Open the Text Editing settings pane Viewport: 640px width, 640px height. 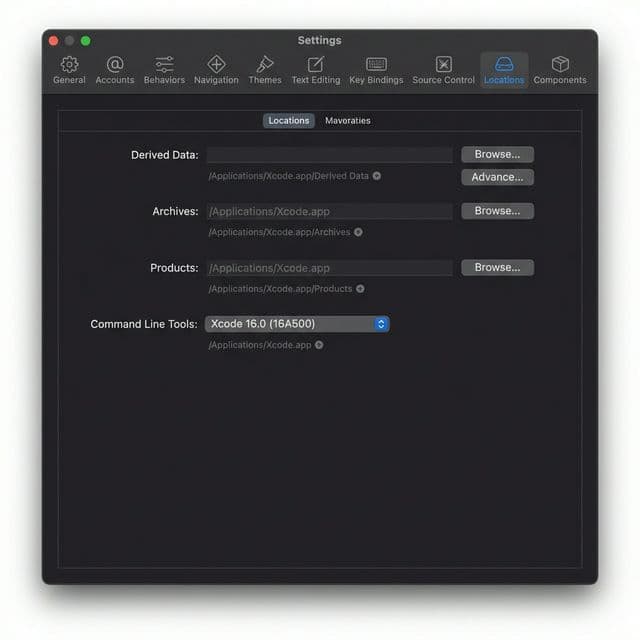316,70
